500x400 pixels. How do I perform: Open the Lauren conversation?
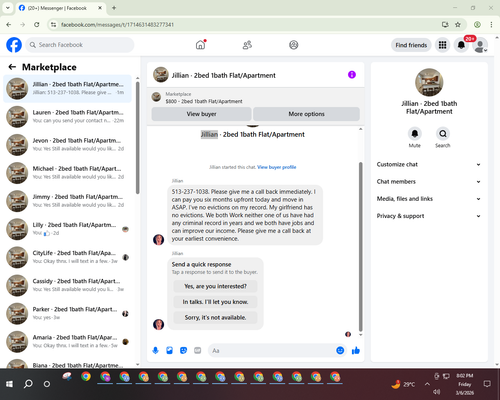(67, 117)
